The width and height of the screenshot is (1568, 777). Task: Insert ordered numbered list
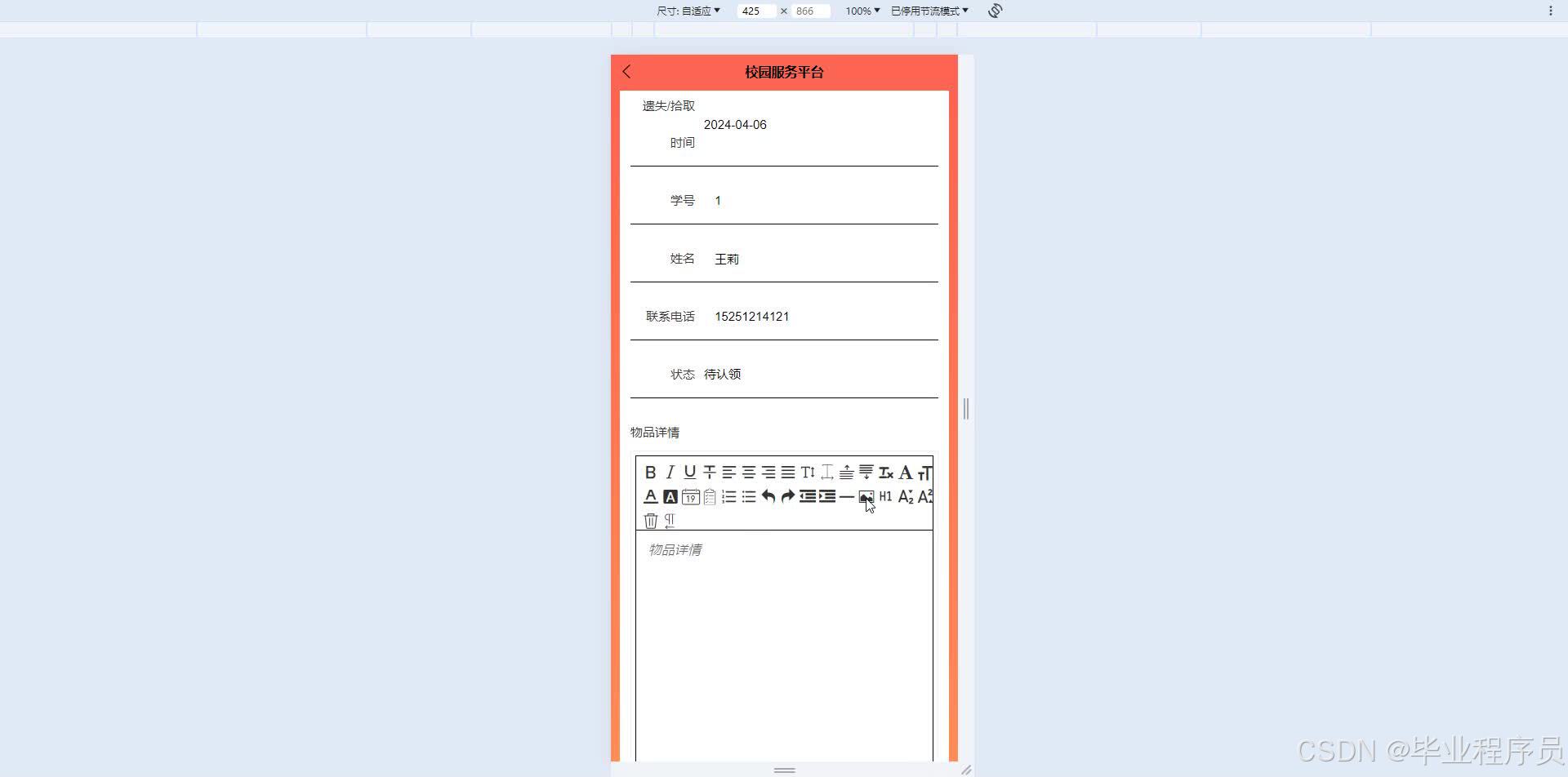pyautogui.click(x=728, y=496)
